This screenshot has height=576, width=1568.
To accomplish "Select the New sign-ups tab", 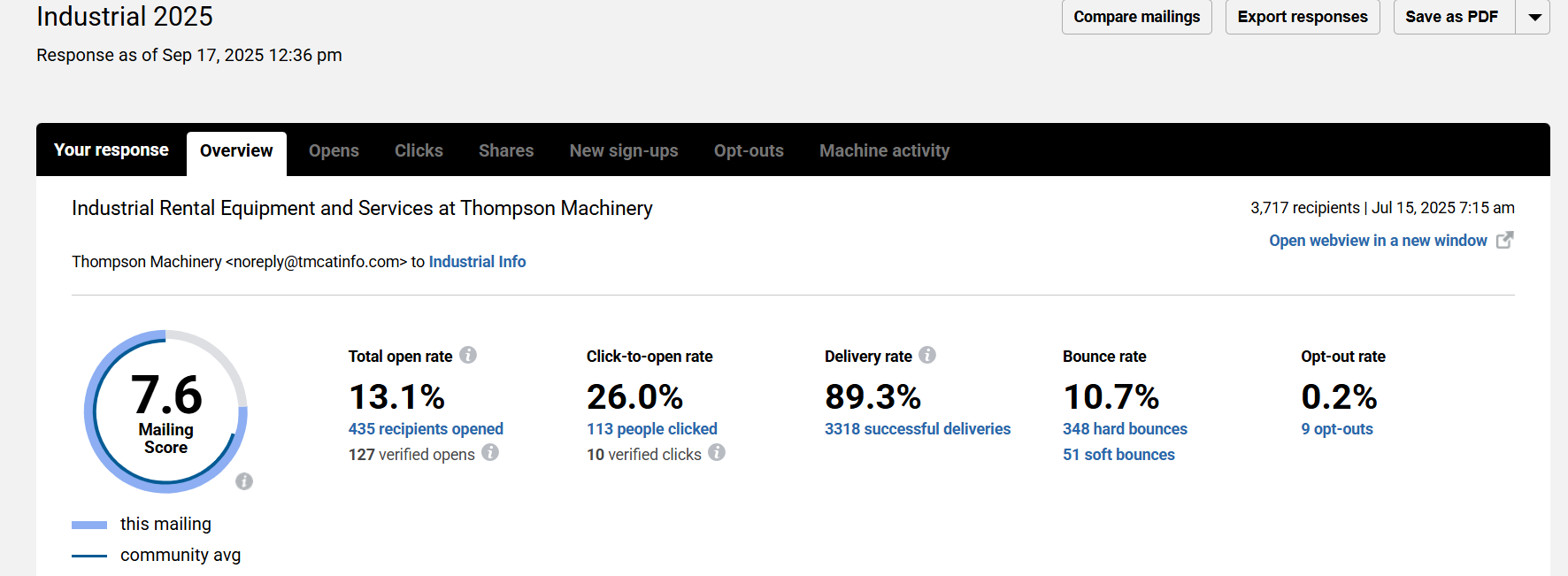I will [624, 150].
